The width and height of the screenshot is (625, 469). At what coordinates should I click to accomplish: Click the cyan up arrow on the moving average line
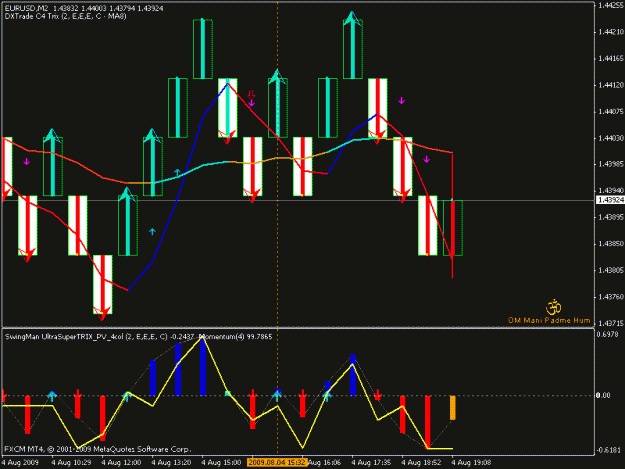(x=177, y=173)
